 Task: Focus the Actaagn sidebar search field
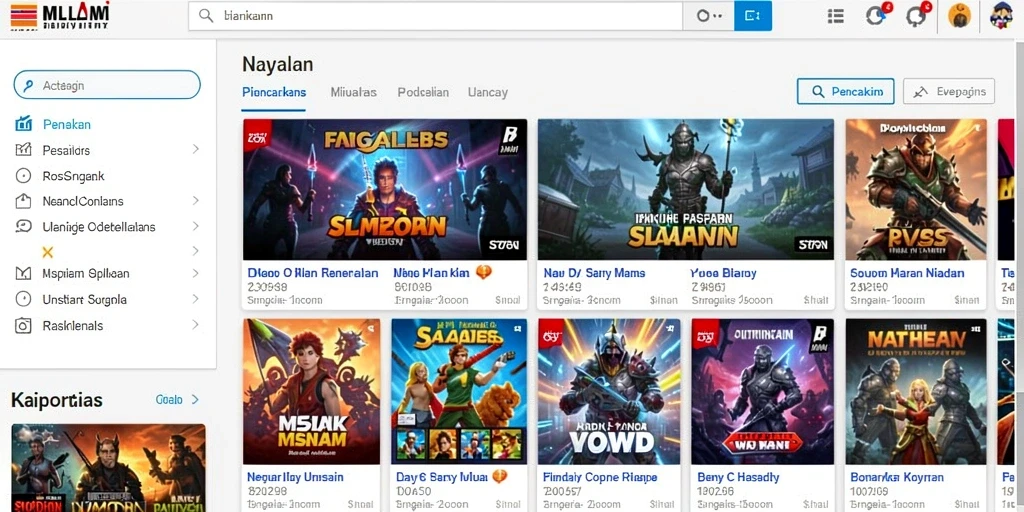coord(107,85)
